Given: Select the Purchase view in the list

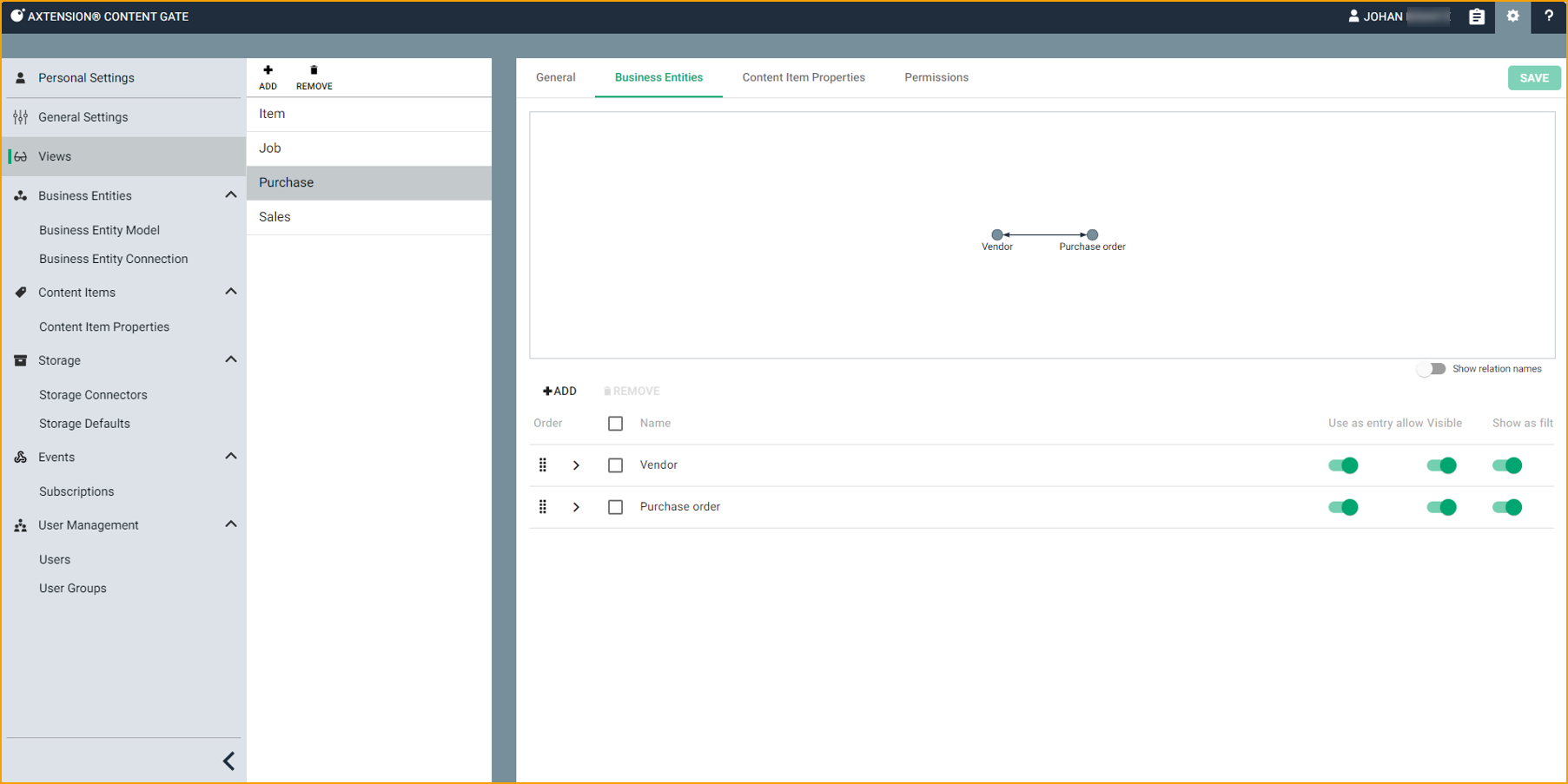Looking at the screenshot, I should (369, 183).
